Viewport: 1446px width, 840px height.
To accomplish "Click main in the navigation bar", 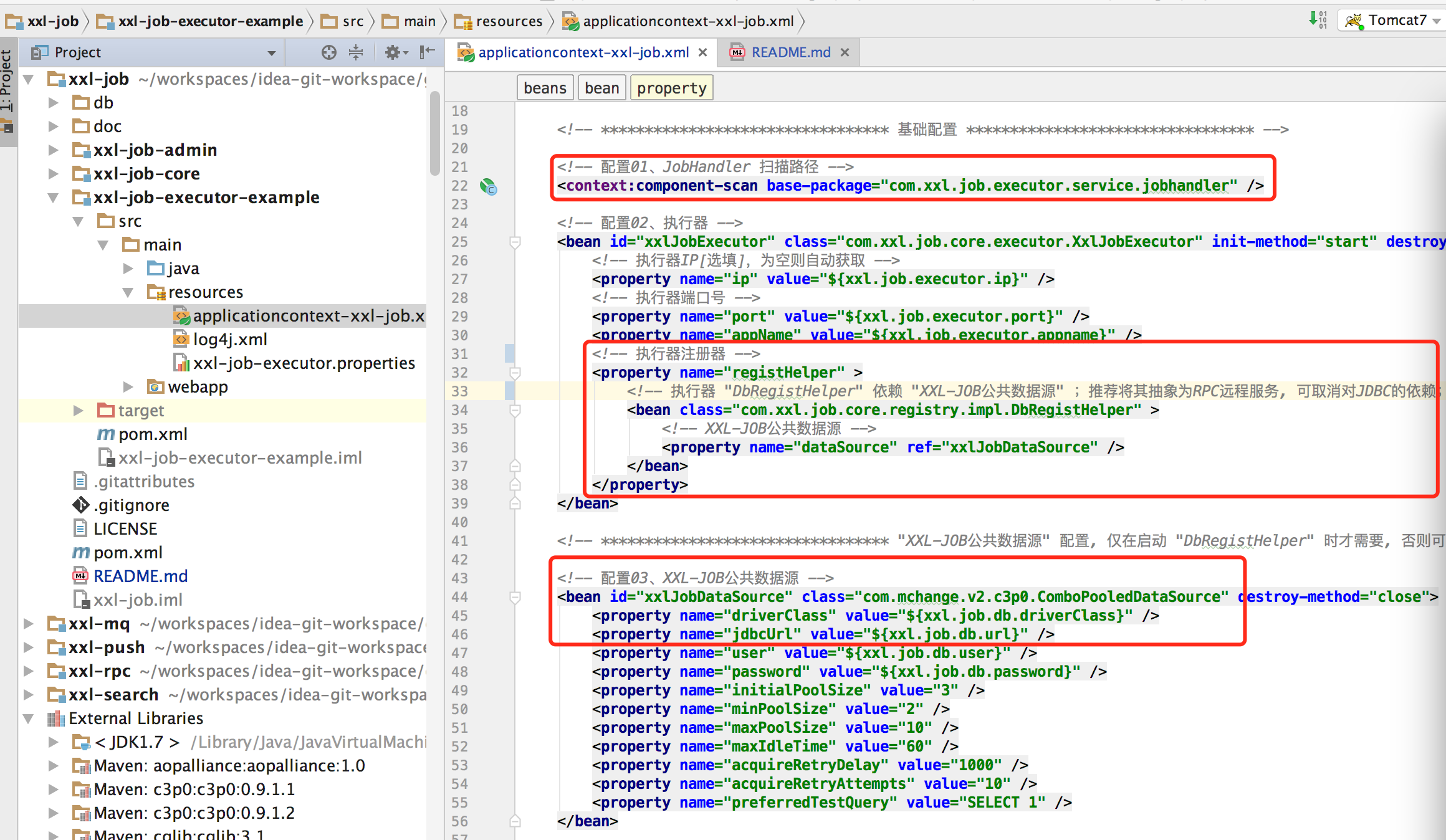I will tap(409, 21).
